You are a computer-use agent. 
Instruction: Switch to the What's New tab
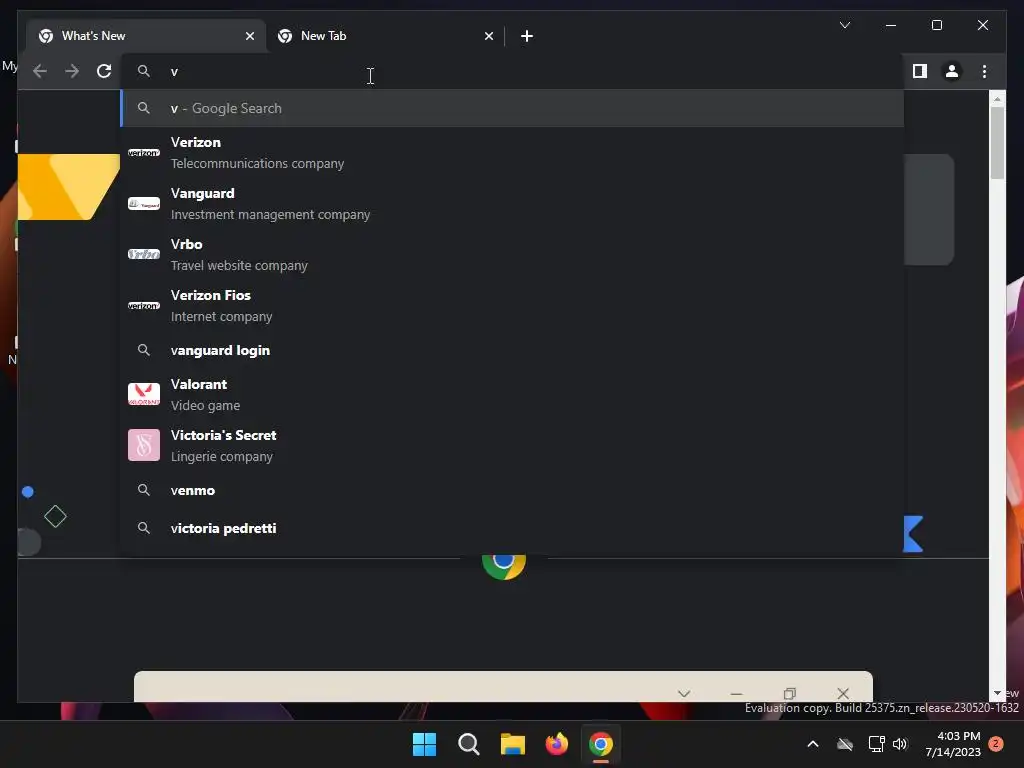(x=146, y=36)
